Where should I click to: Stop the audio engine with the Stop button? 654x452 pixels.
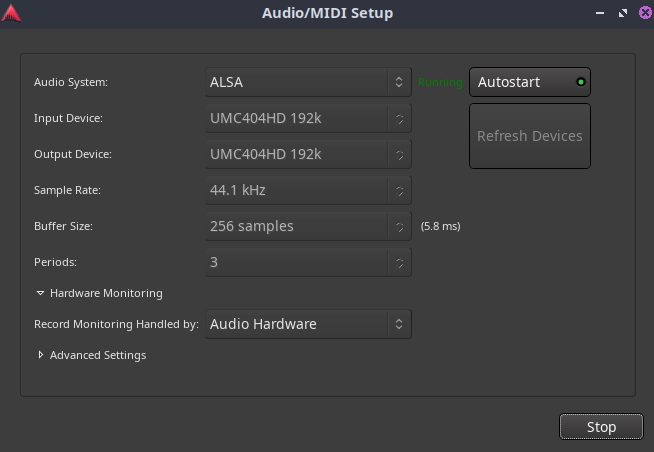click(601, 427)
